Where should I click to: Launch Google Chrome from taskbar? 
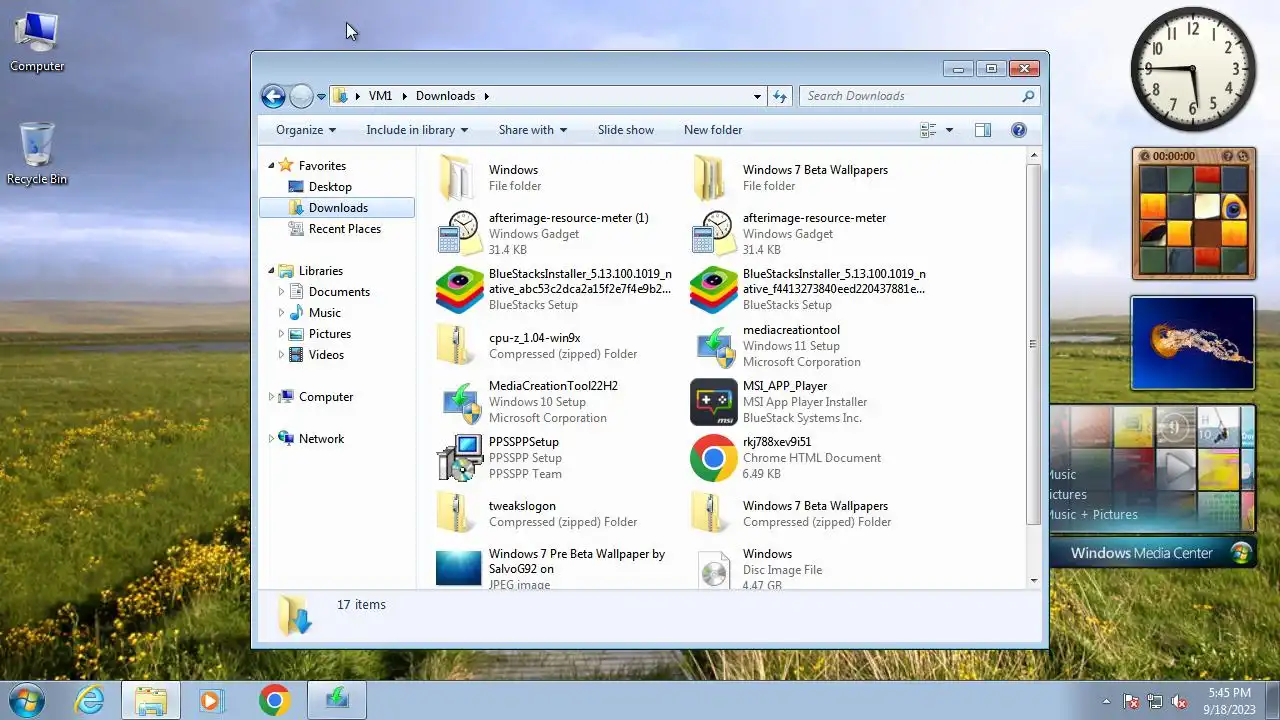point(274,700)
